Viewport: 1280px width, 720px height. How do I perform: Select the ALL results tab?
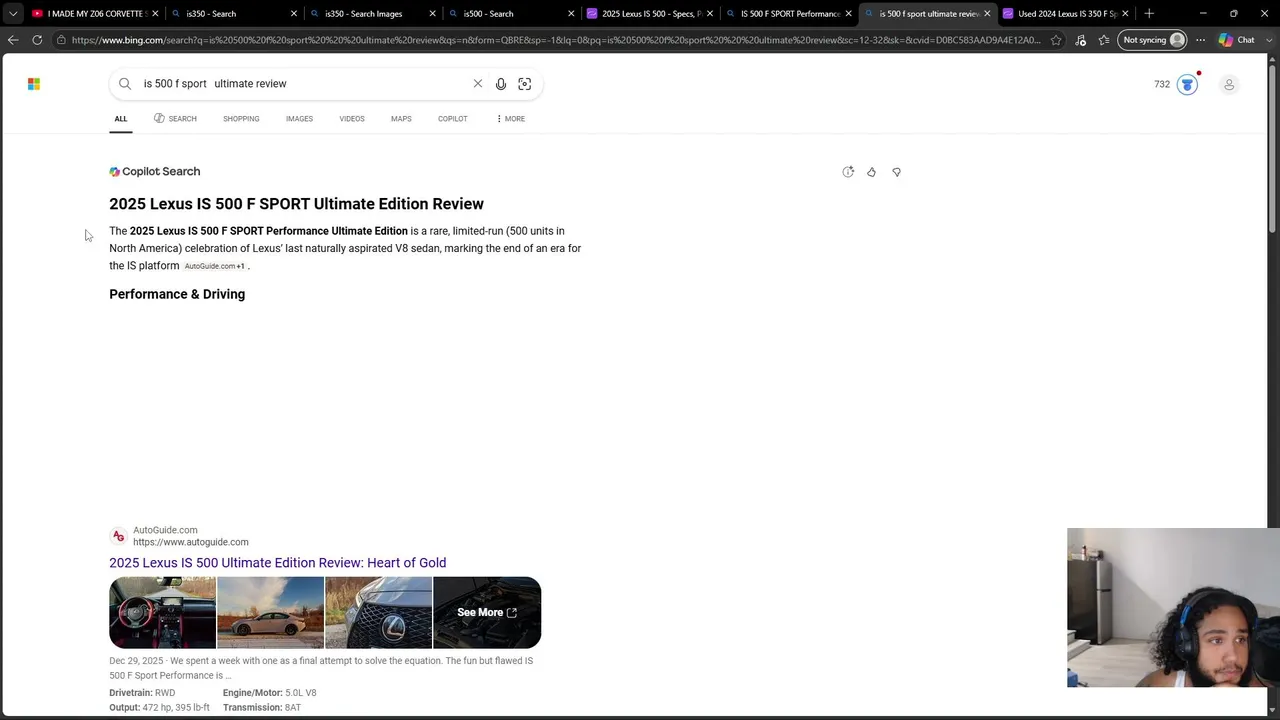tap(121, 119)
